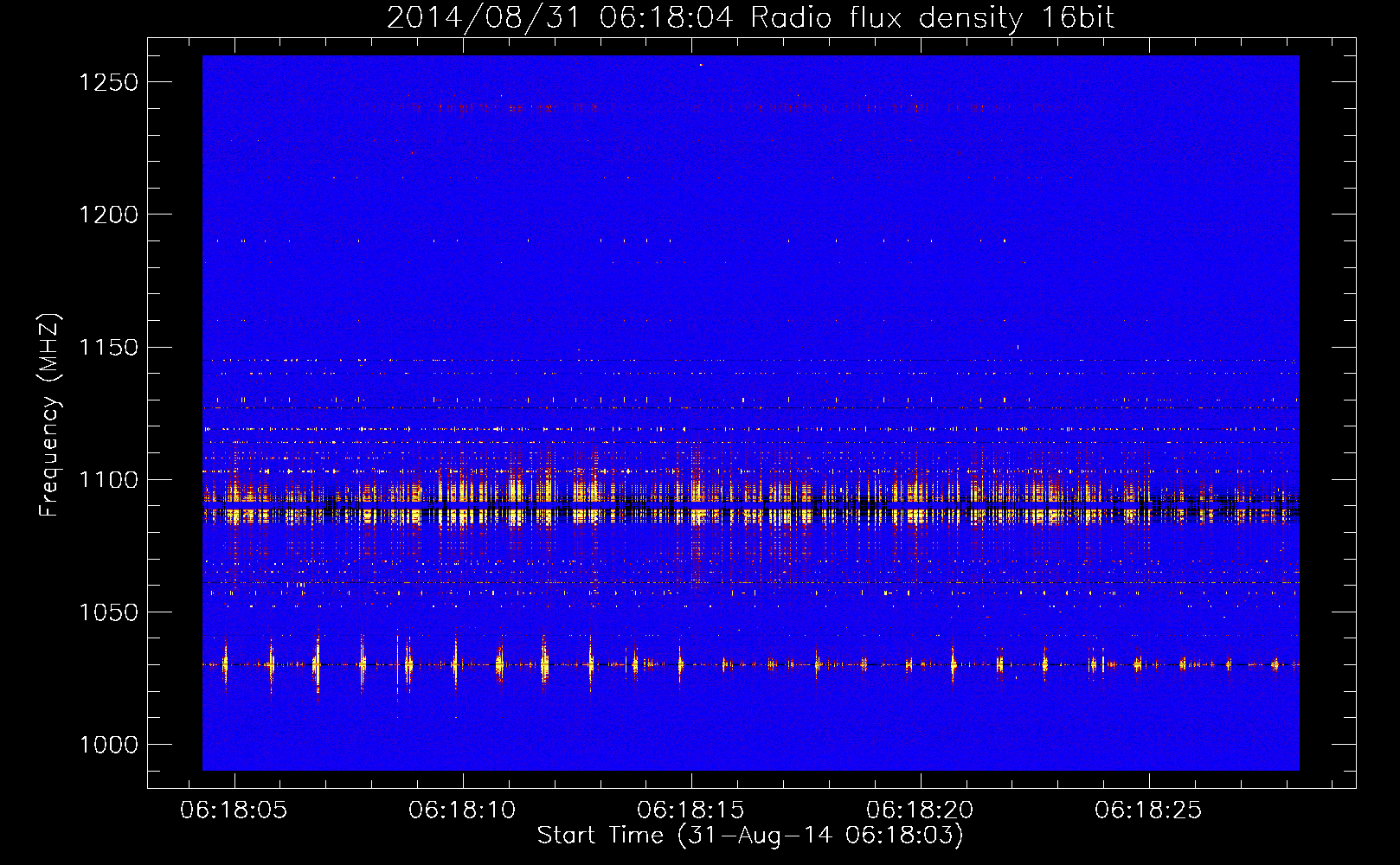
Task: Click the 1100 frequency tick label
Action: [108, 480]
